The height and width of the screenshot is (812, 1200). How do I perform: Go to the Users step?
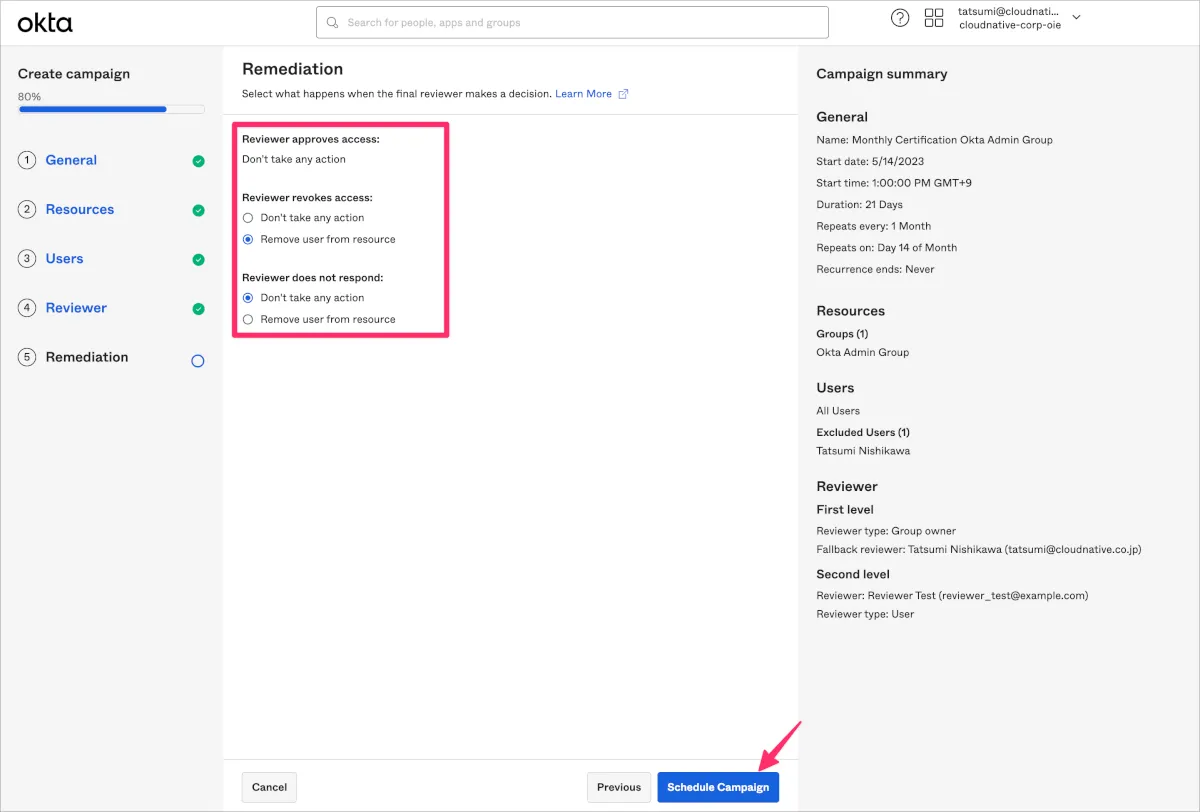click(x=64, y=259)
